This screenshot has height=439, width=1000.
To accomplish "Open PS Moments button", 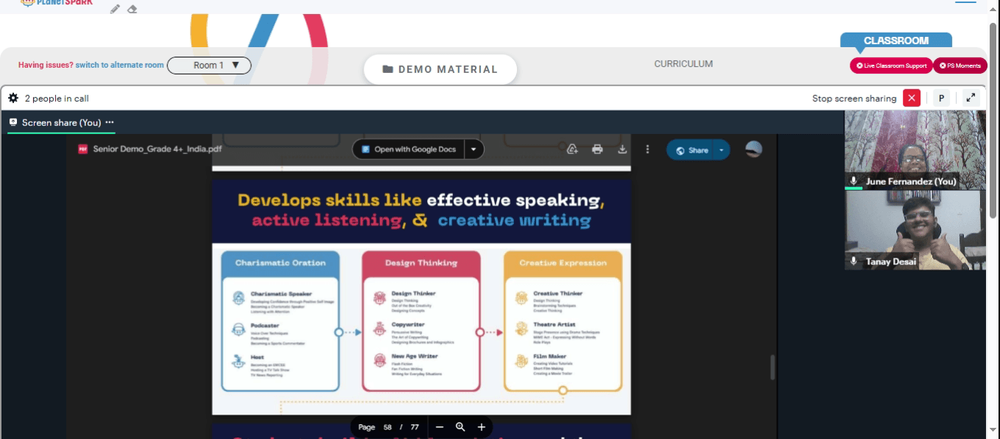I will 960,66.
